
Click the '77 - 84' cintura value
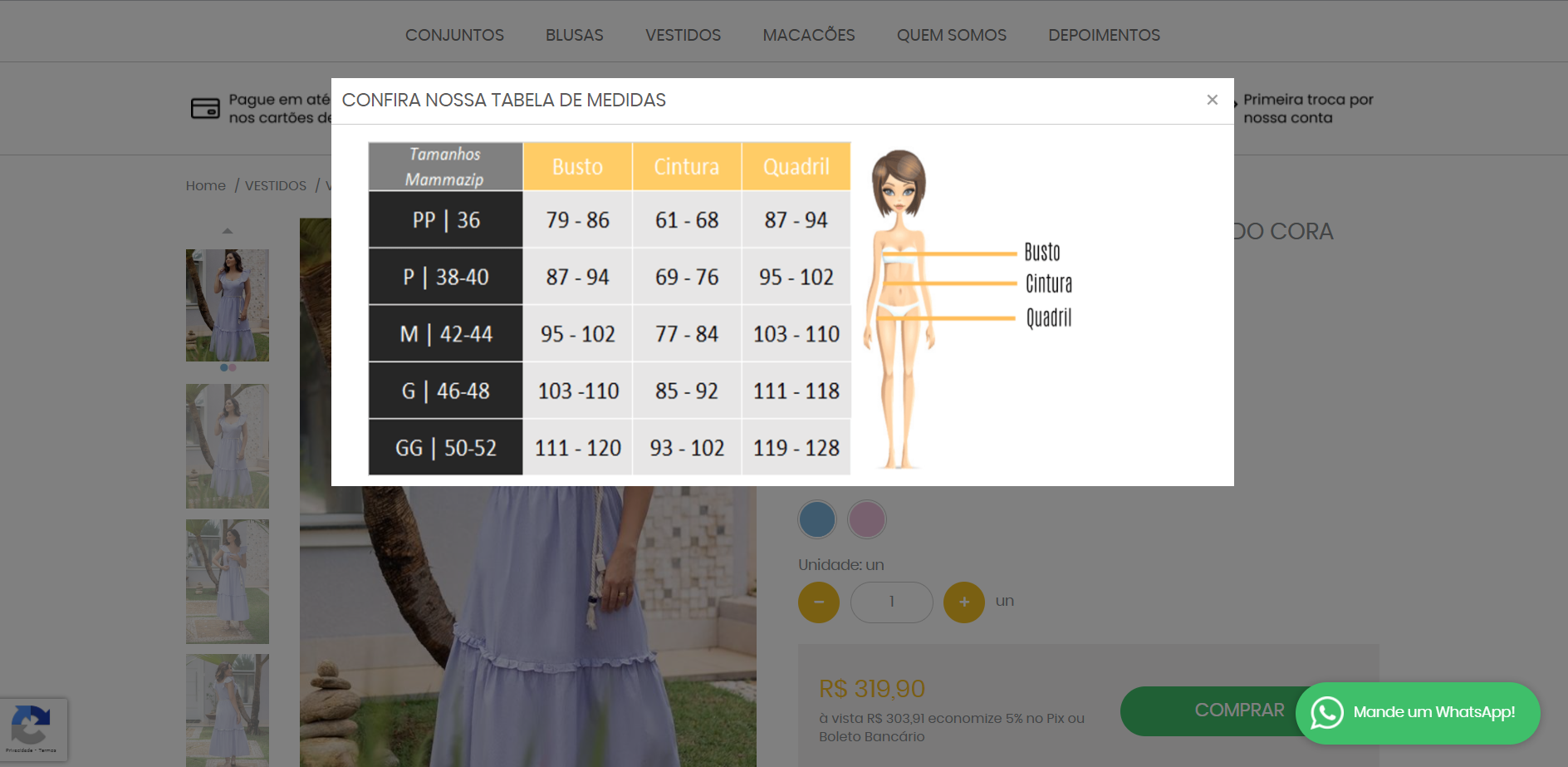click(x=687, y=333)
